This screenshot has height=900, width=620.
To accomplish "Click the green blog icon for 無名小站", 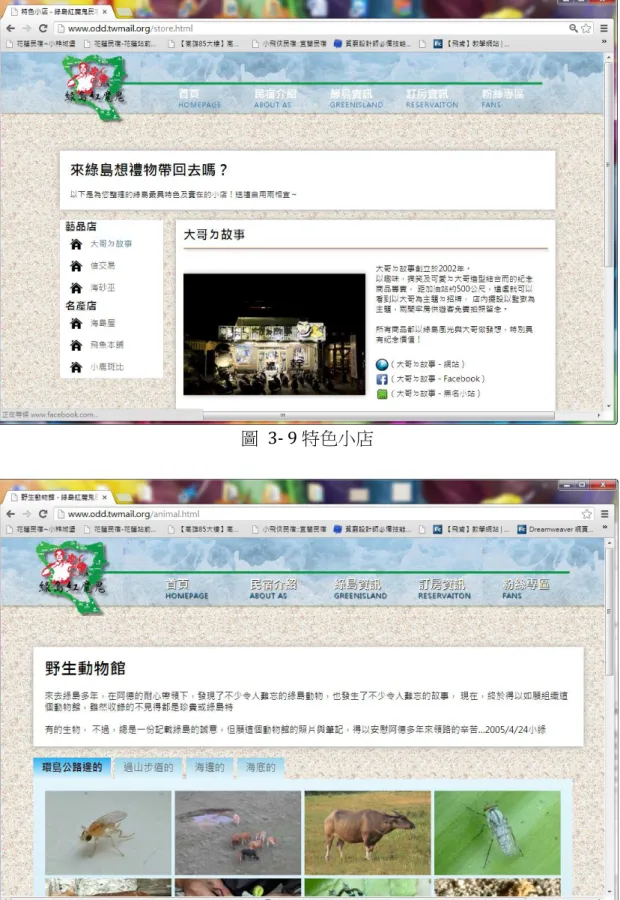I will point(382,394).
